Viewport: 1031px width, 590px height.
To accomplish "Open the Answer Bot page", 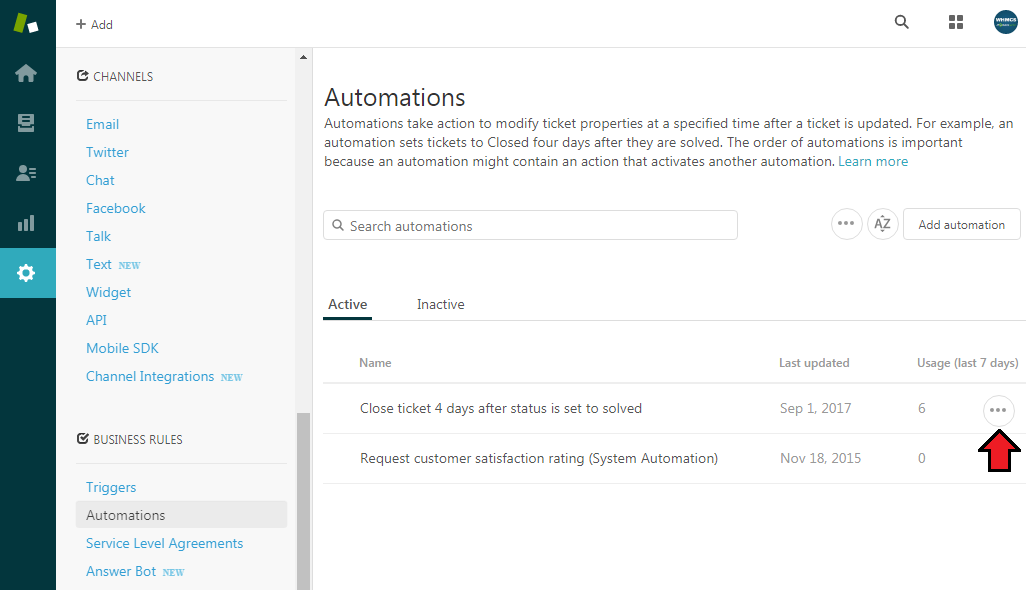I will click(x=121, y=572).
